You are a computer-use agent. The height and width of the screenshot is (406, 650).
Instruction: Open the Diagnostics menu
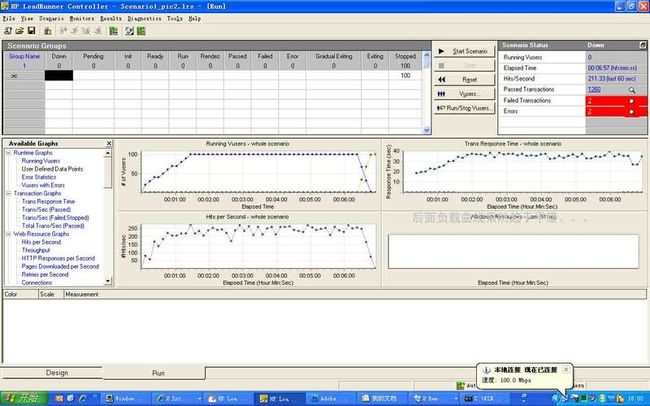coord(144,19)
